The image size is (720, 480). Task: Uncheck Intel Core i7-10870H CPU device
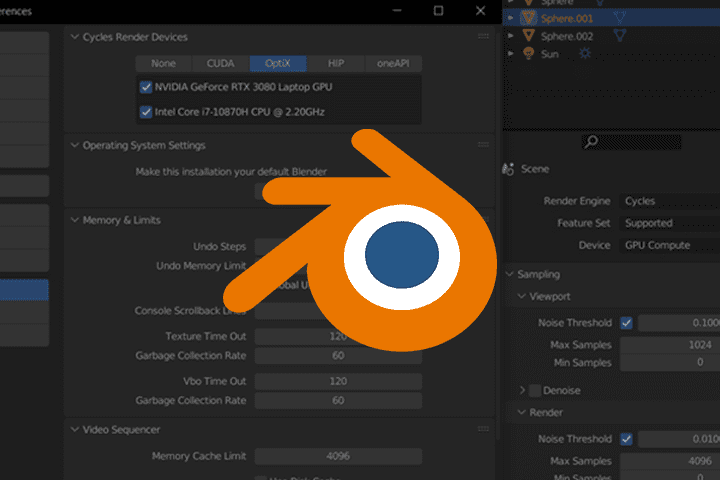tap(146, 112)
